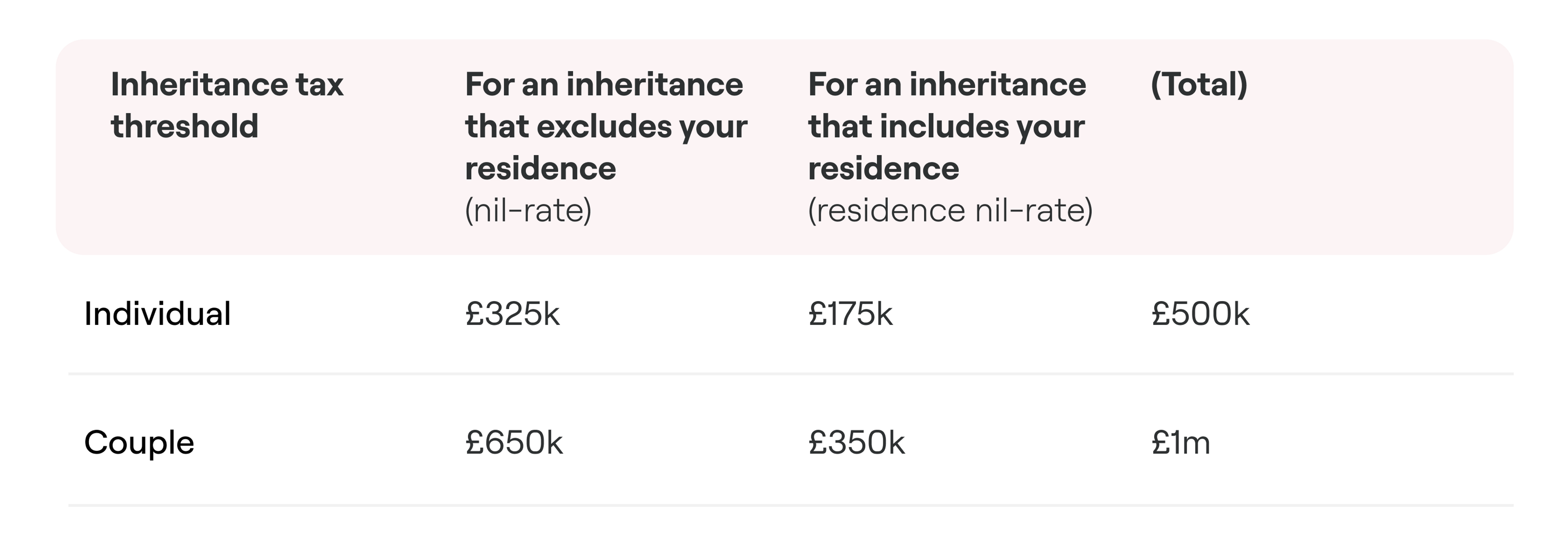Click the 'Individual' row label
The width and height of the screenshot is (1568, 557).
[157, 314]
